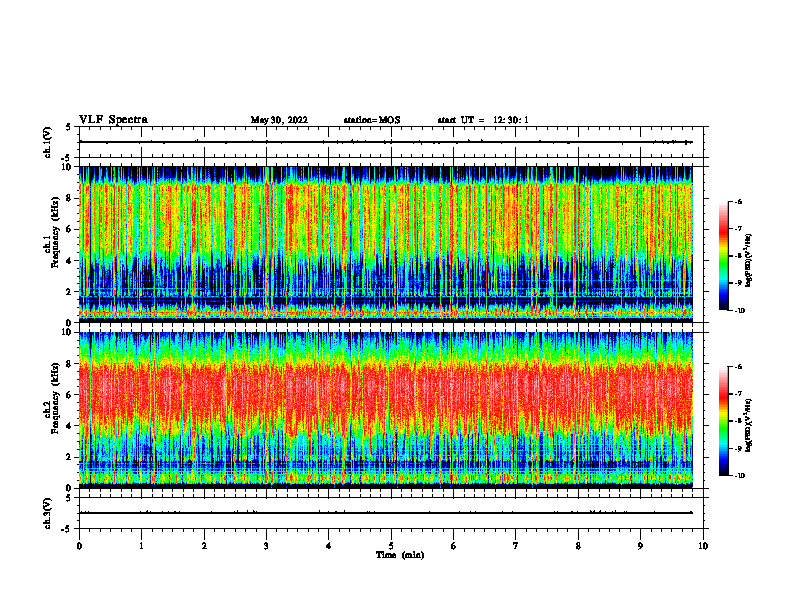Select the date text "May 30, 2022"

pyautogui.click(x=279, y=120)
